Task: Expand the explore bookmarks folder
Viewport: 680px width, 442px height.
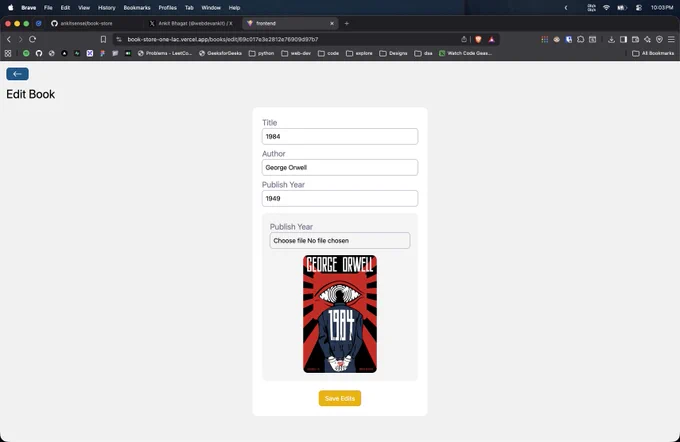Action: coord(360,53)
